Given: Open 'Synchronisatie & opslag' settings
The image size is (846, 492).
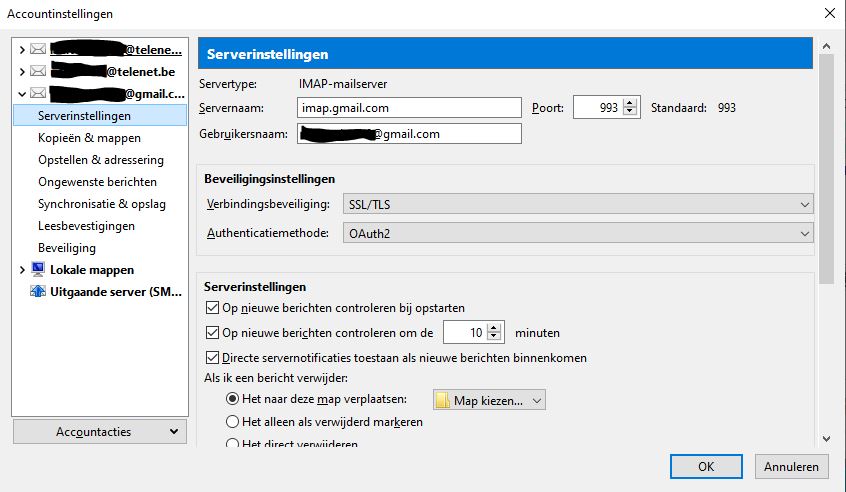Looking at the screenshot, I should (x=102, y=204).
